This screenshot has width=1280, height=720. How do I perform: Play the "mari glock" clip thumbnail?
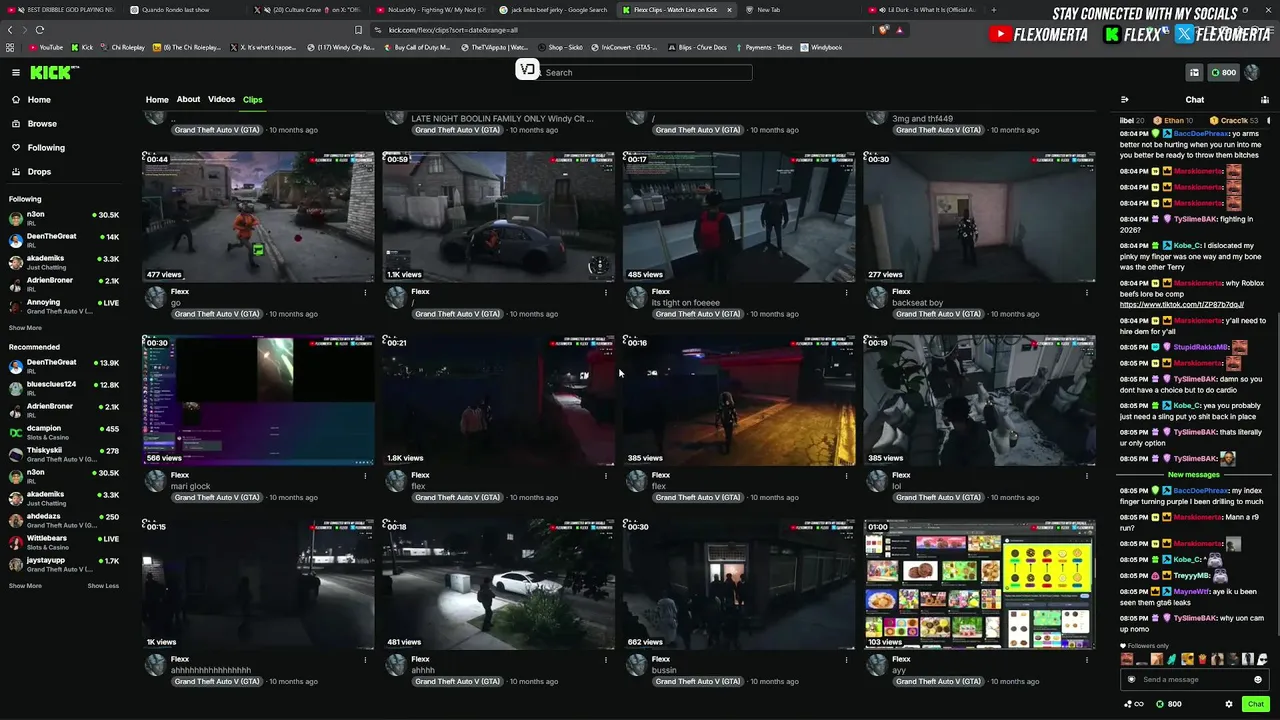tap(258, 400)
